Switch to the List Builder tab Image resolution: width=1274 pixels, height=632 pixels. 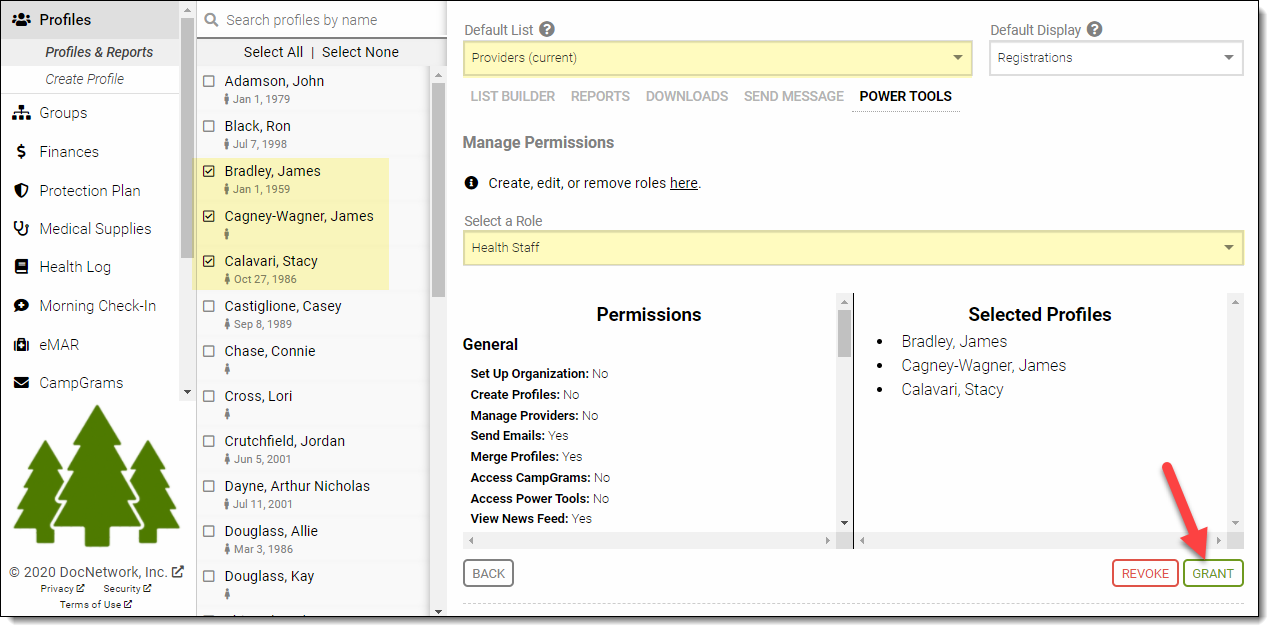(512, 97)
